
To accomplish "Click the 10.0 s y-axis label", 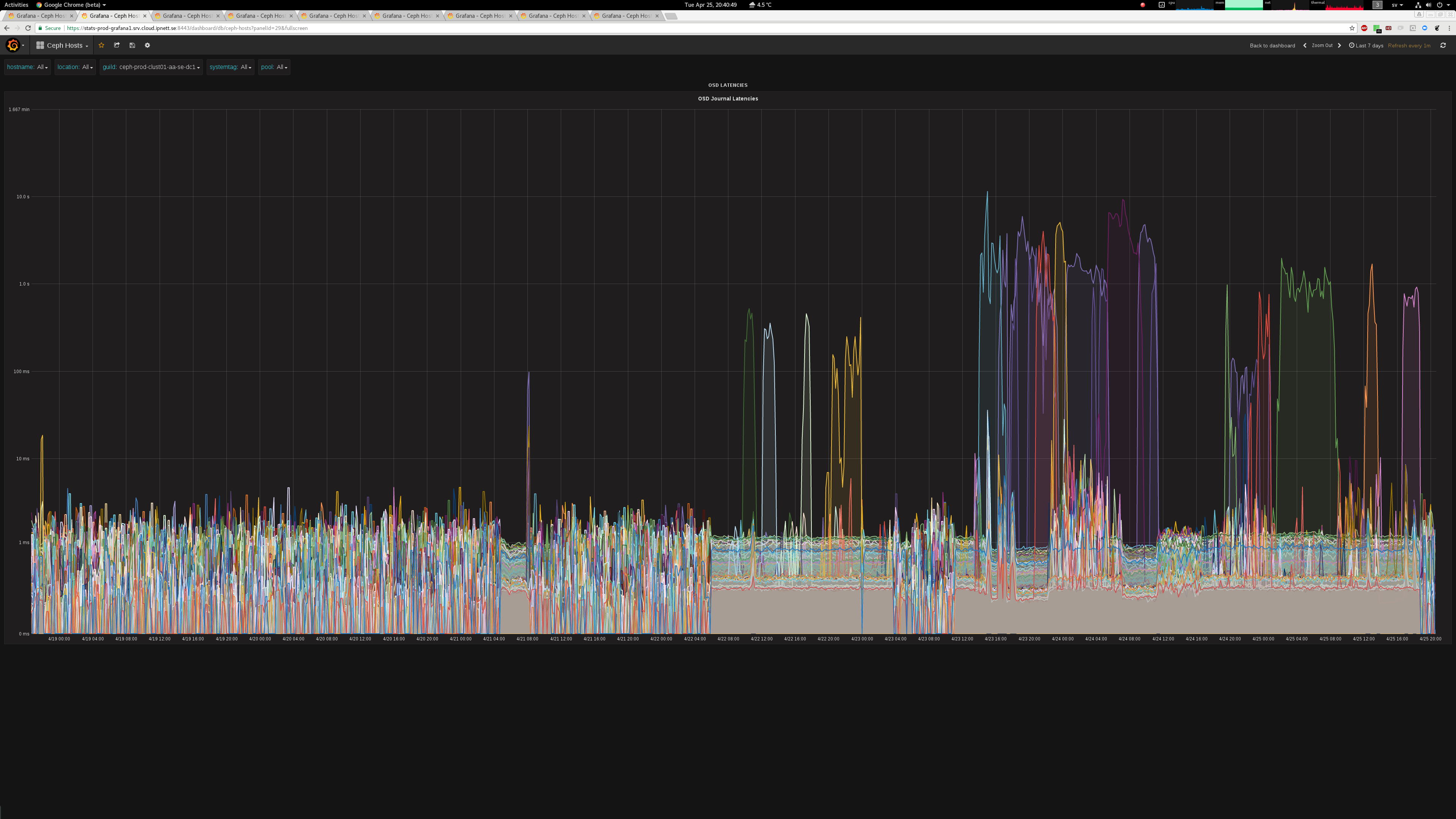I will 23,197.
